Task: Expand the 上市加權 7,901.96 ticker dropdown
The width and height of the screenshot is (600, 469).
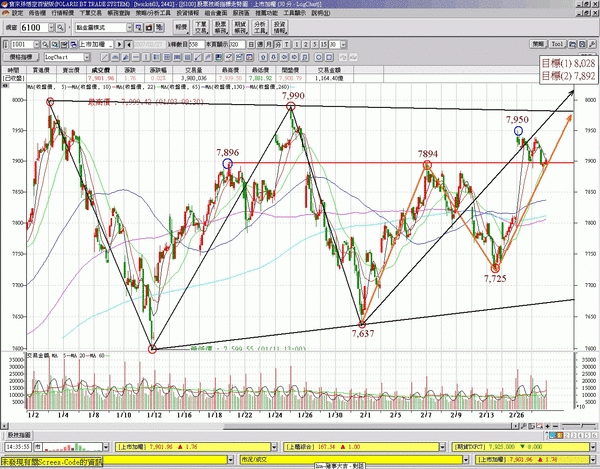Action: tap(274, 447)
